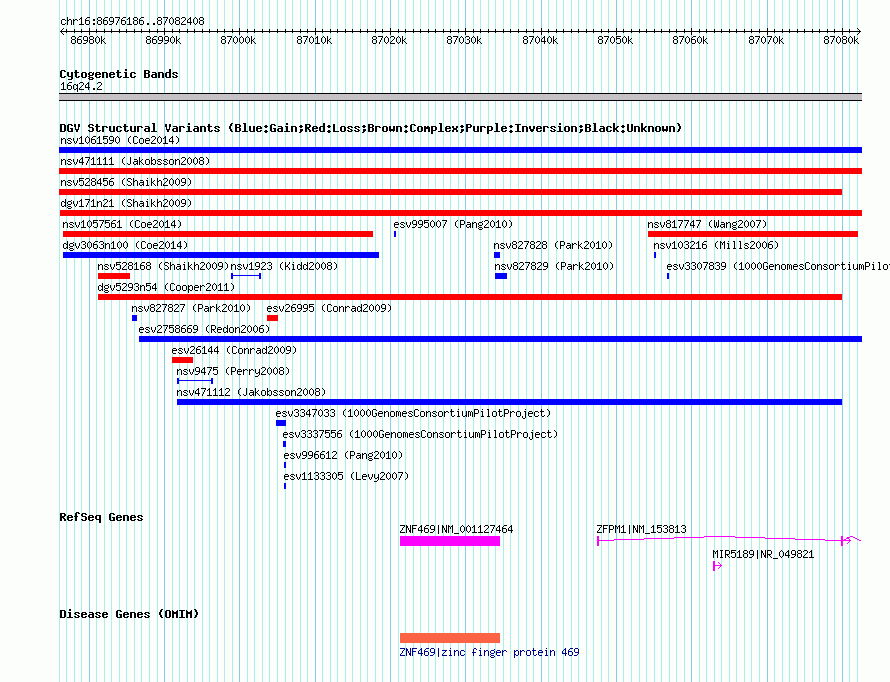Viewport: 890px width, 682px height.
Task: Select the 16q24.2 band label
Action: click(81, 86)
